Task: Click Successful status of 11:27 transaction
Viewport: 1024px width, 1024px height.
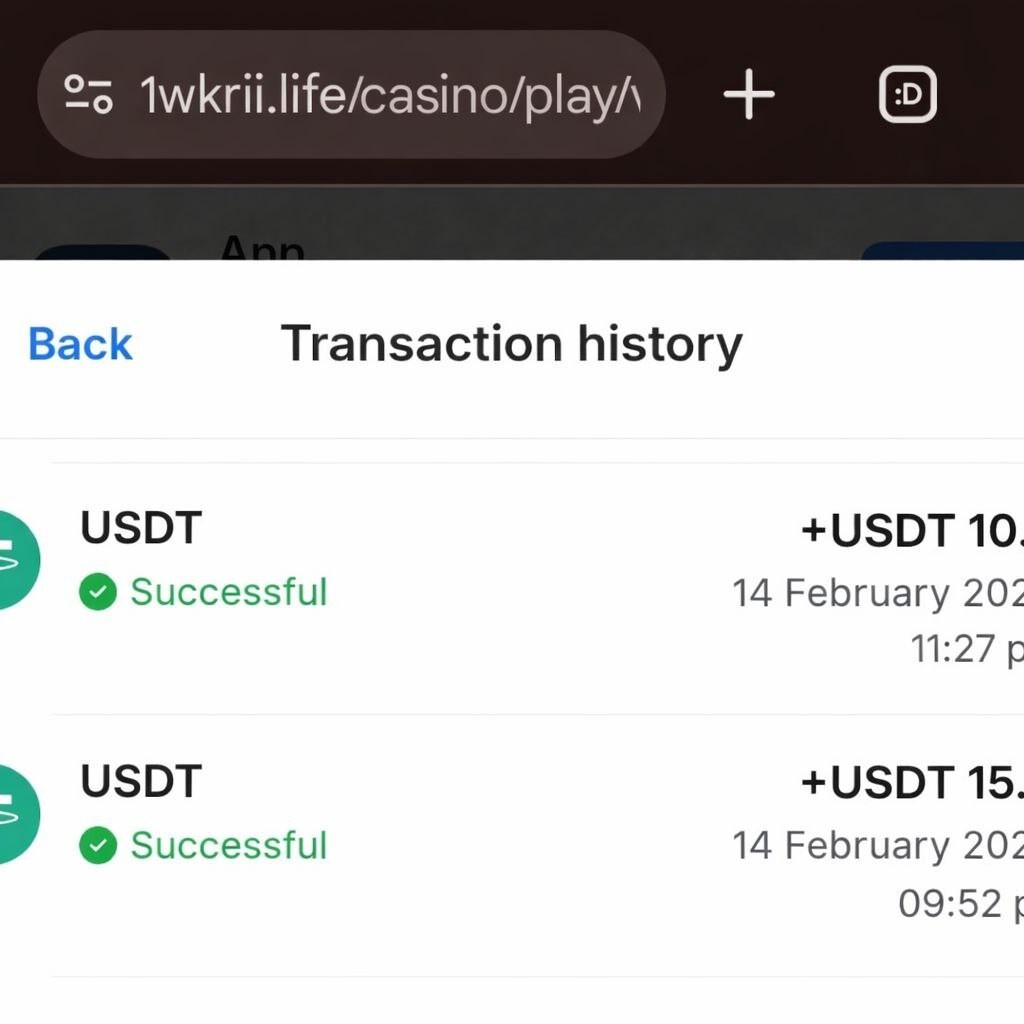Action: 228,592
